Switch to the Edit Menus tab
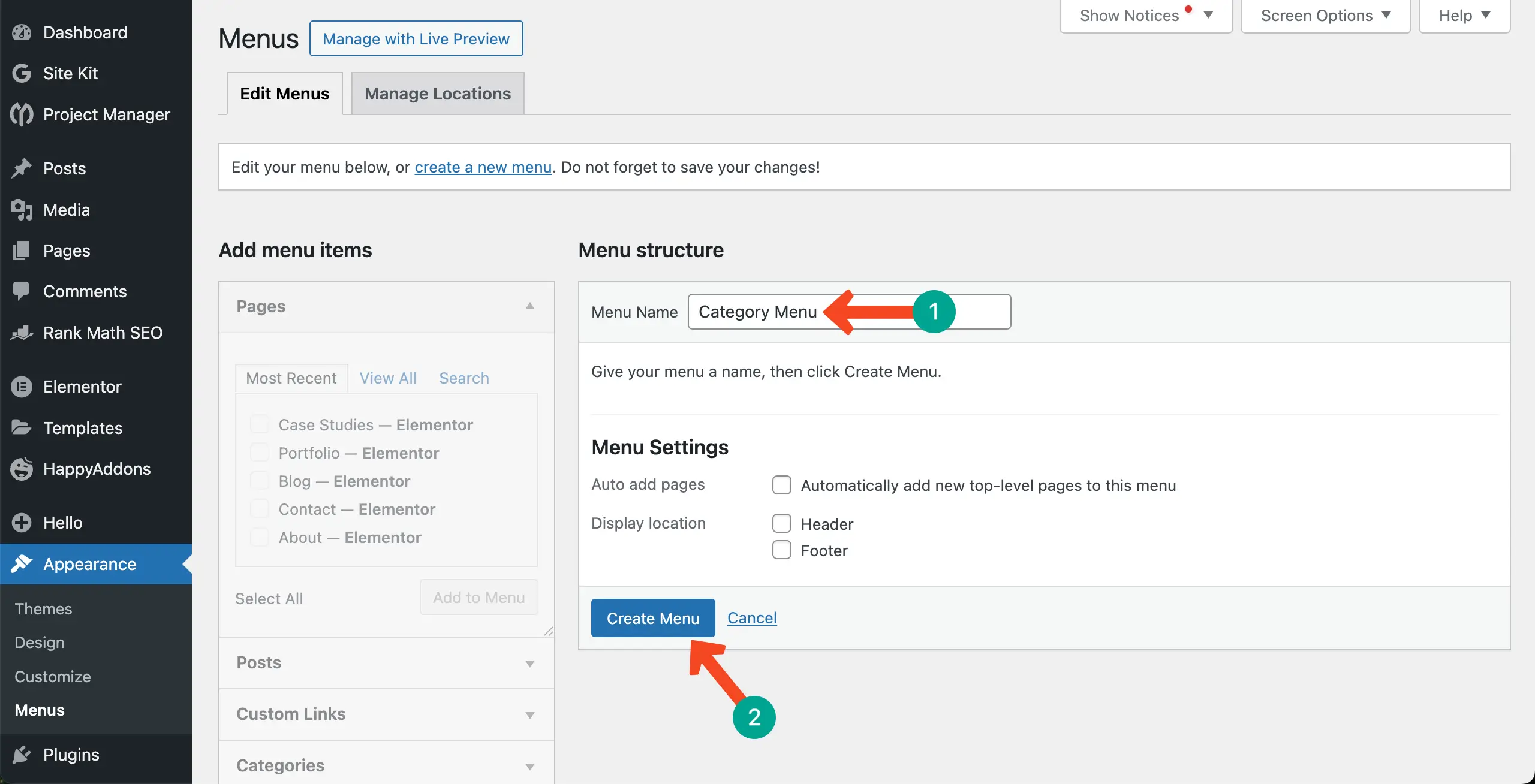 click(285, 94)
